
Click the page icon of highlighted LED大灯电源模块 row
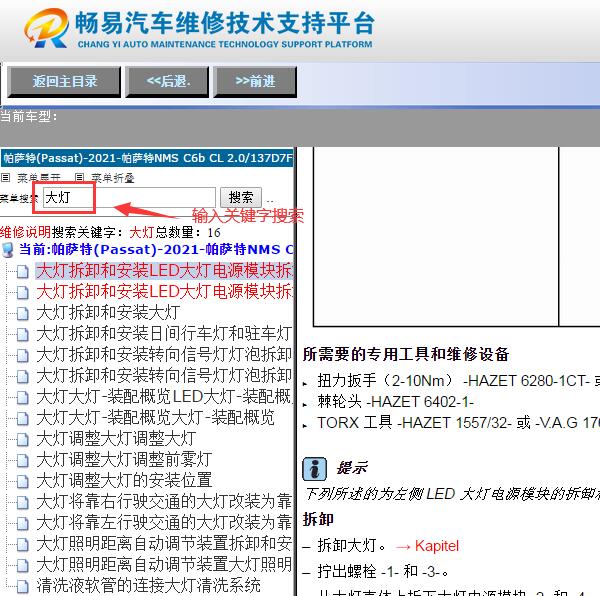click(23, 272)
